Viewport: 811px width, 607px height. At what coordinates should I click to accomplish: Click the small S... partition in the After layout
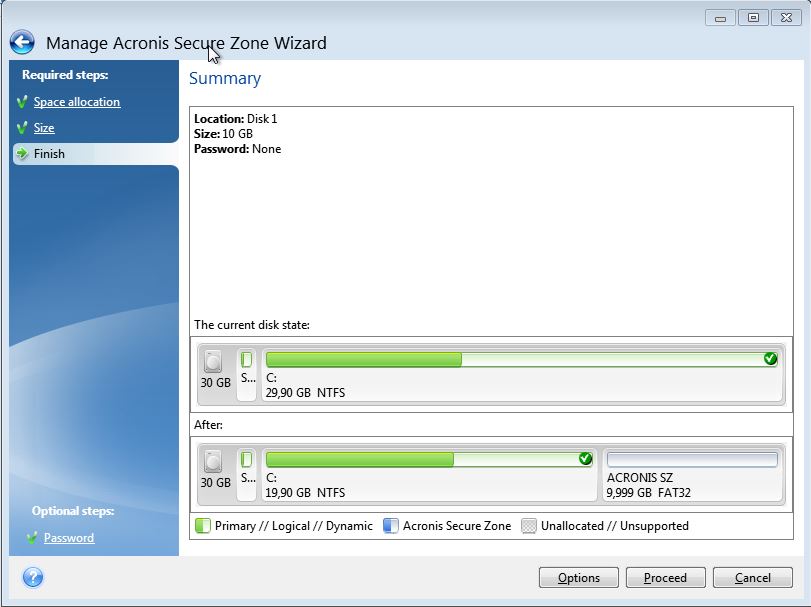[x=247, y=475]
